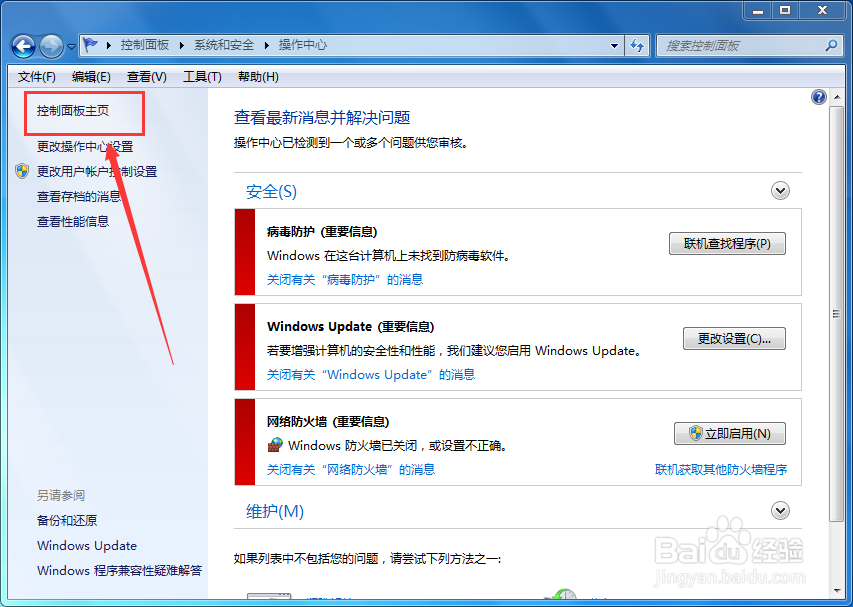Screen dimensions: 853x607
Task: Click 关闭有关“网络防火墙”的消息 link
Action: click(351, 469)
